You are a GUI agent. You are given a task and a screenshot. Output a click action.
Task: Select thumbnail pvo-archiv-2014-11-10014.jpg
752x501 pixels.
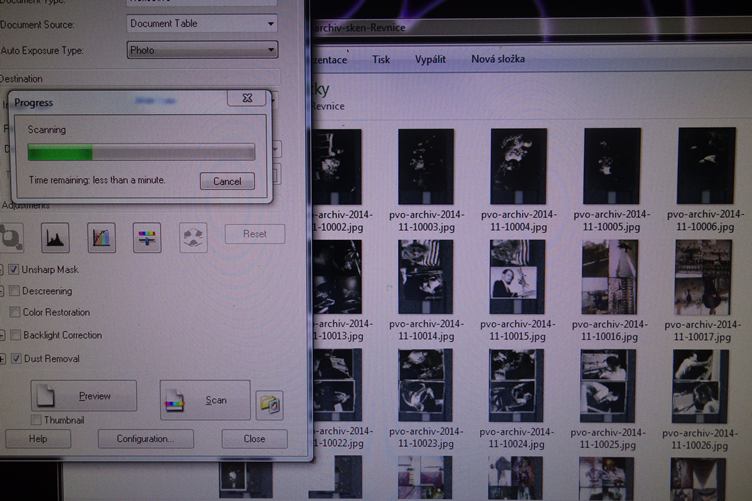tap(425, 277)
